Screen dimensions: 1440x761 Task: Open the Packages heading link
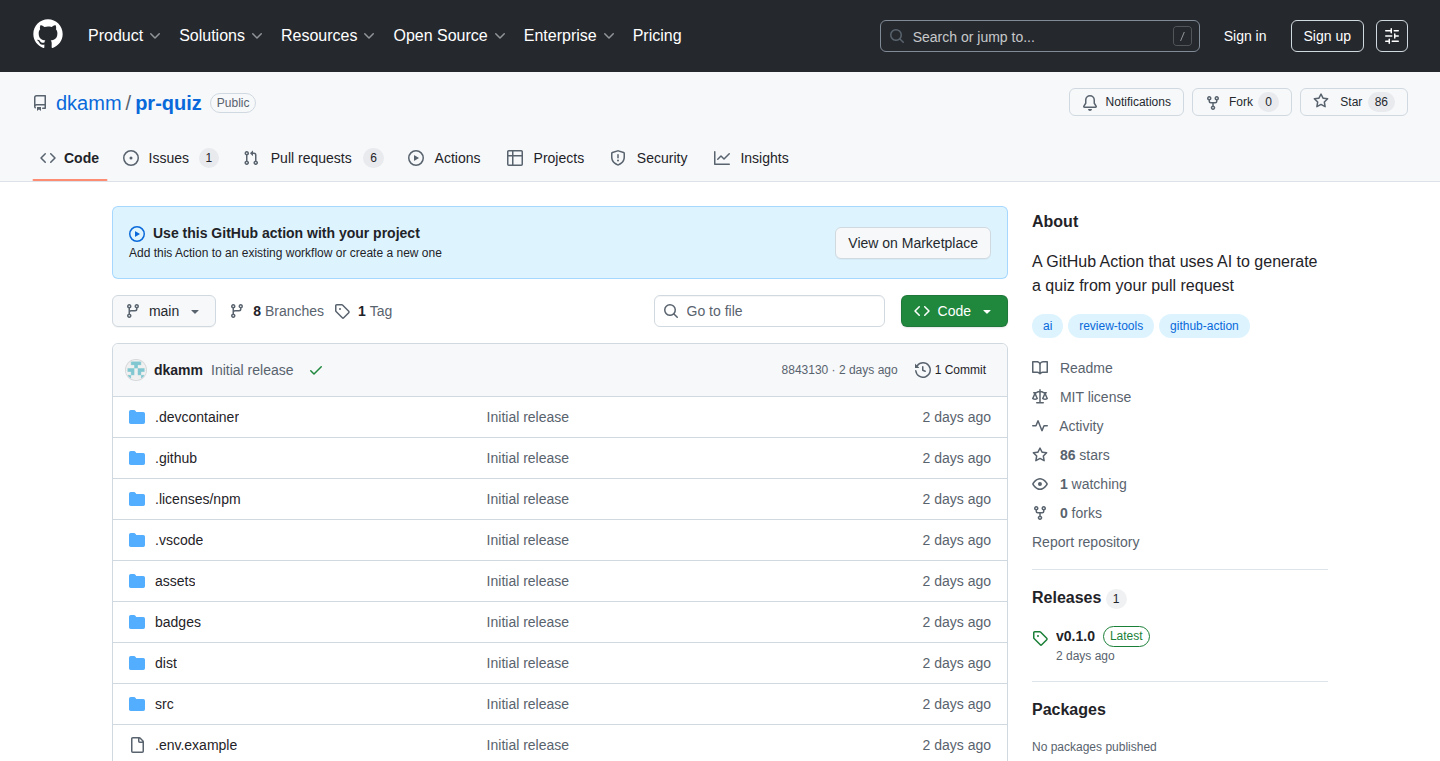click(1069, 709)
